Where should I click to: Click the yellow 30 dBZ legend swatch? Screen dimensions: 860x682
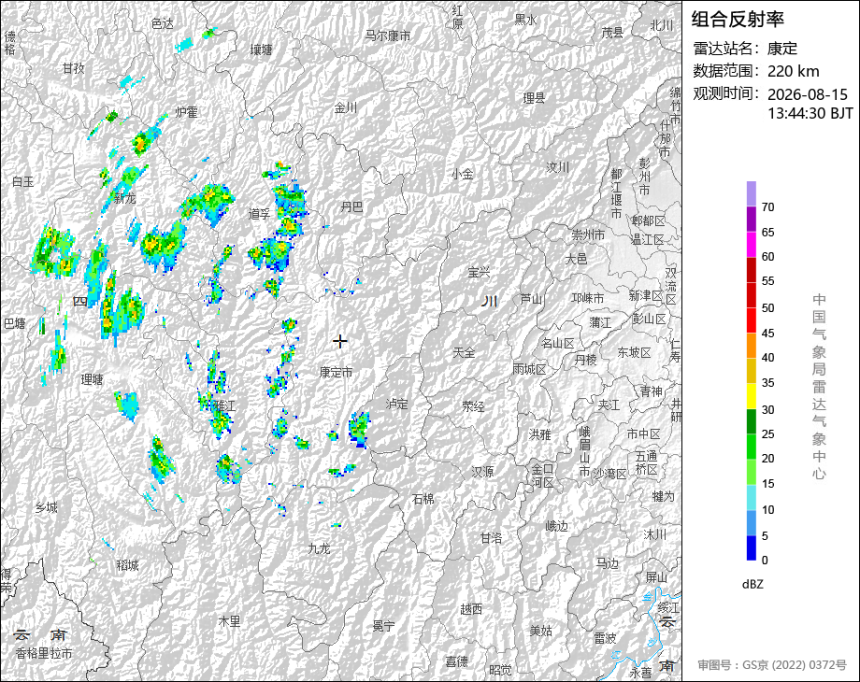point(751,396)
